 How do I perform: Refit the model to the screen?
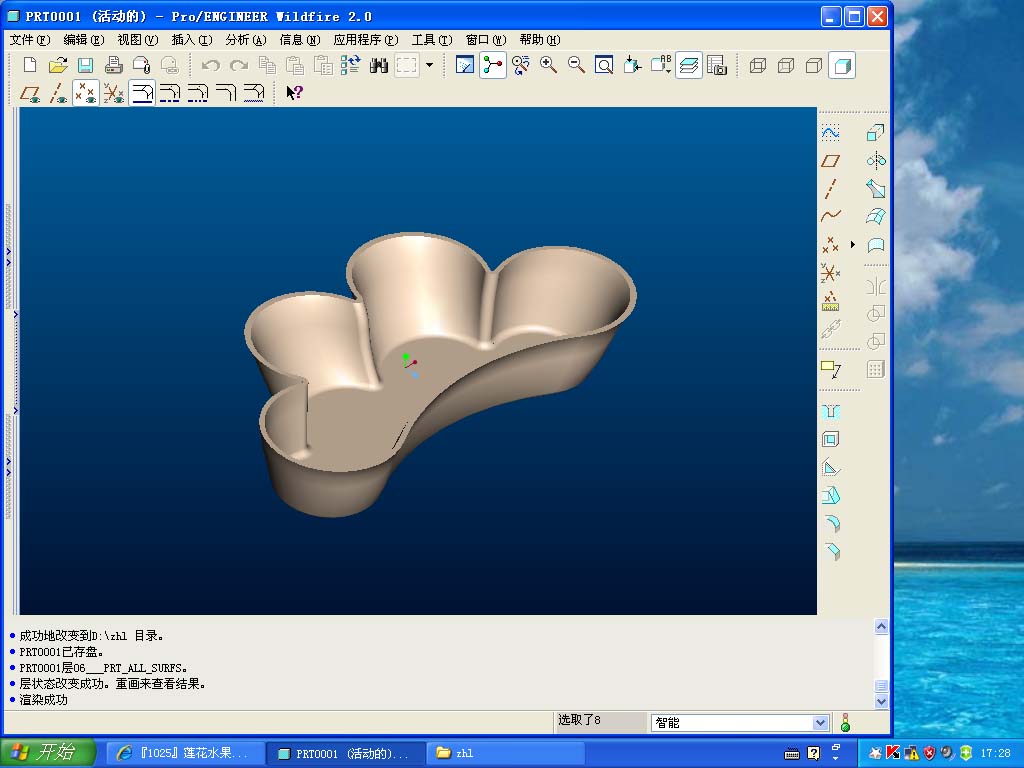pyautogui.click(x=604, y=65)
